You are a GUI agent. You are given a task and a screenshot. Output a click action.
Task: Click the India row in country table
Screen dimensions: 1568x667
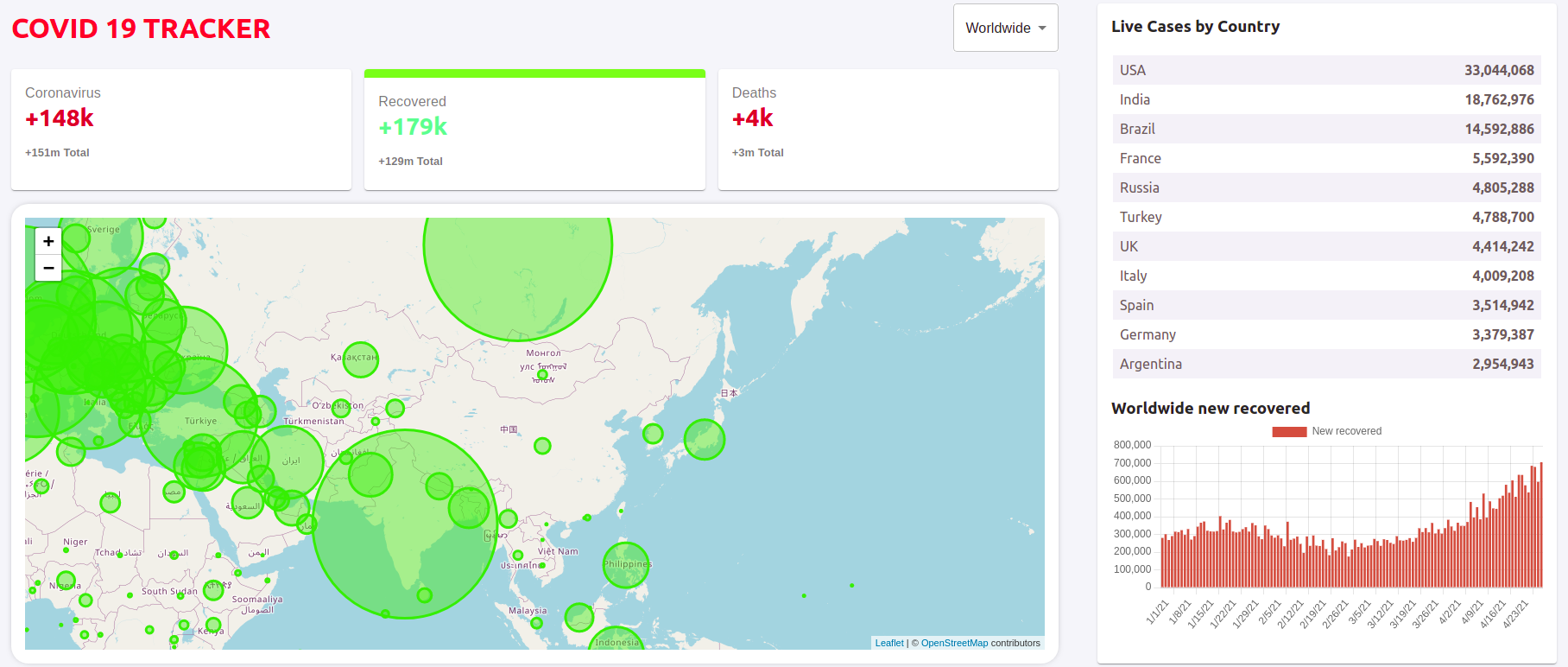pos(1327,99)
